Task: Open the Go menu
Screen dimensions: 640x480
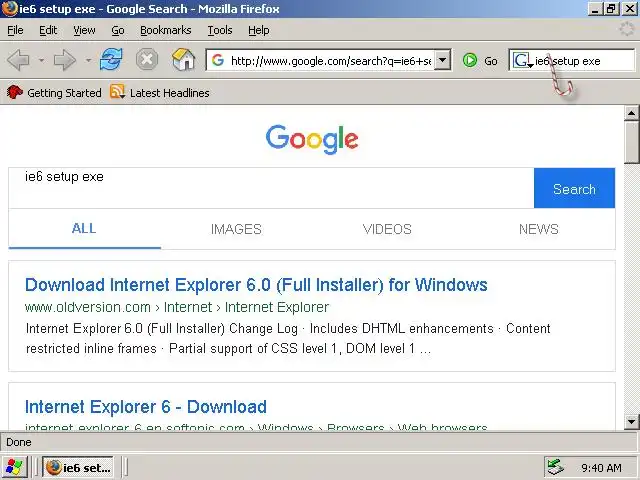Action: tap(118, 30)
